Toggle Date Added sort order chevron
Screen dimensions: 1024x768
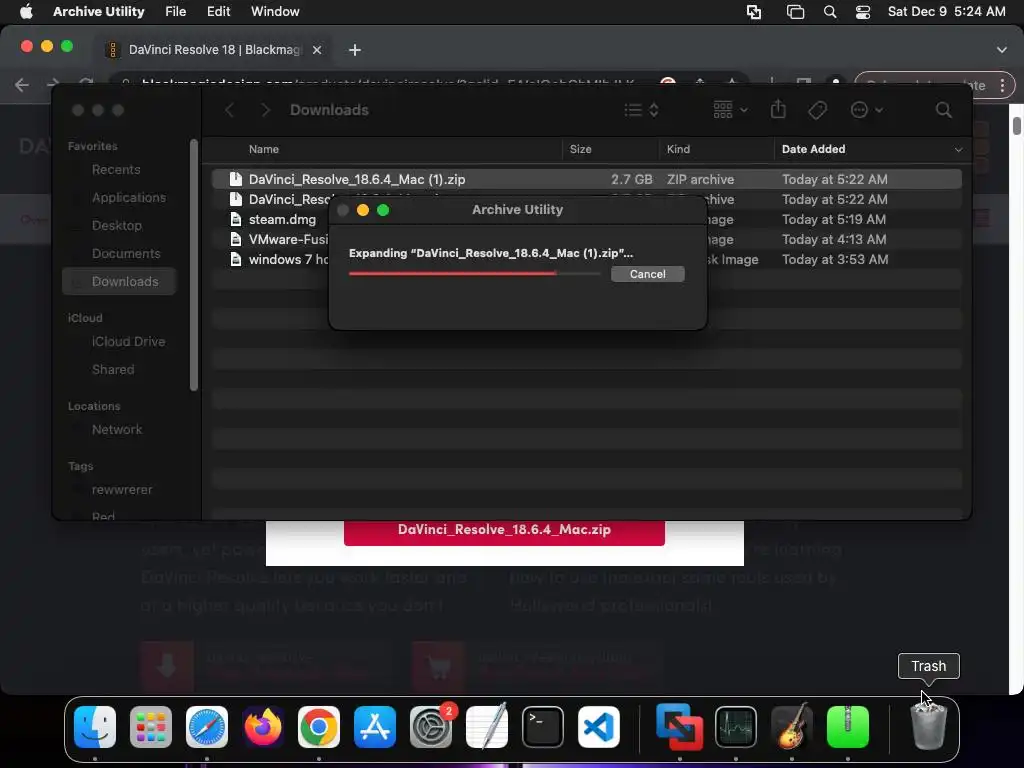tap(958, 150)
